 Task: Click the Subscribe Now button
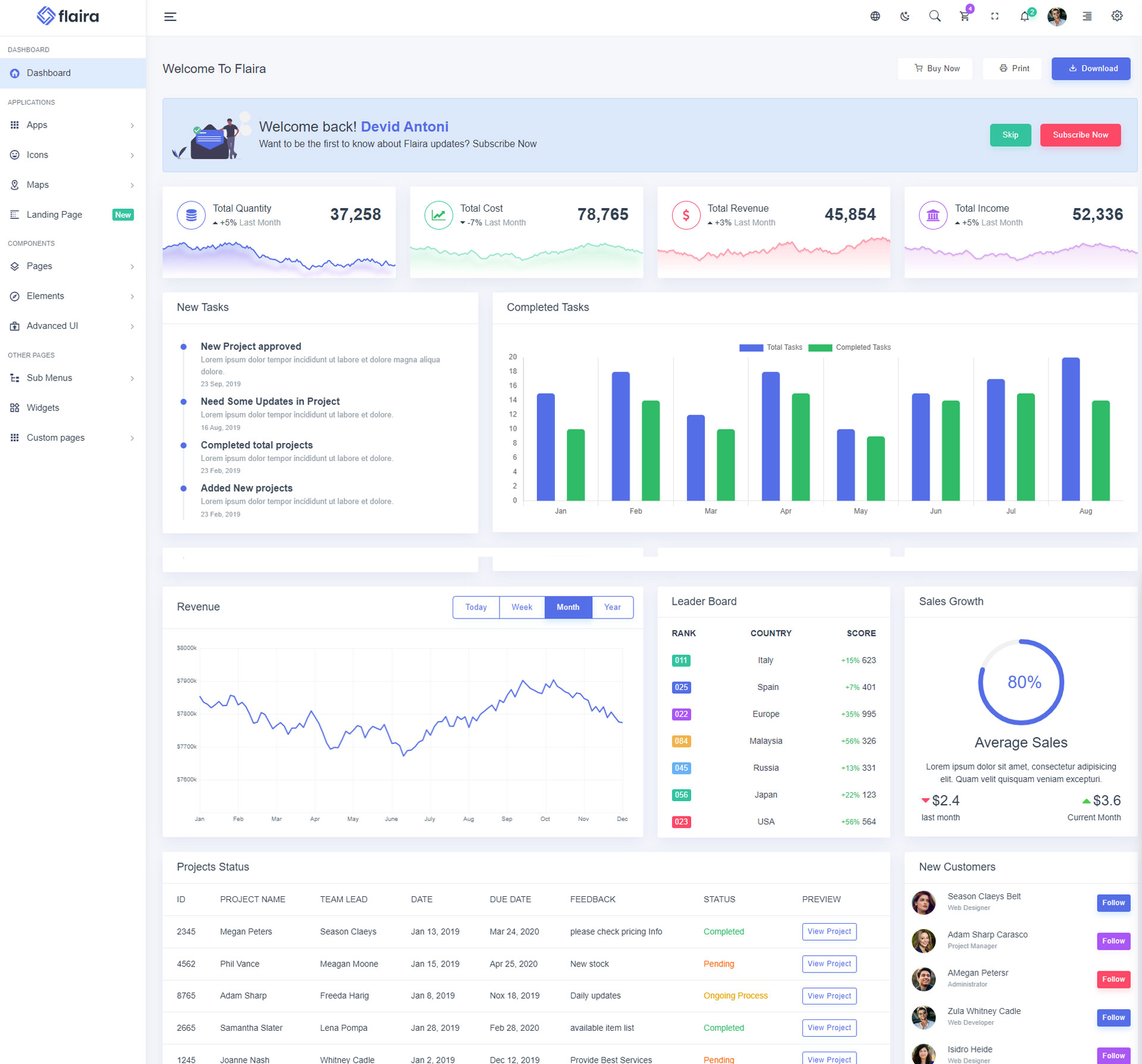[1080, 135]
